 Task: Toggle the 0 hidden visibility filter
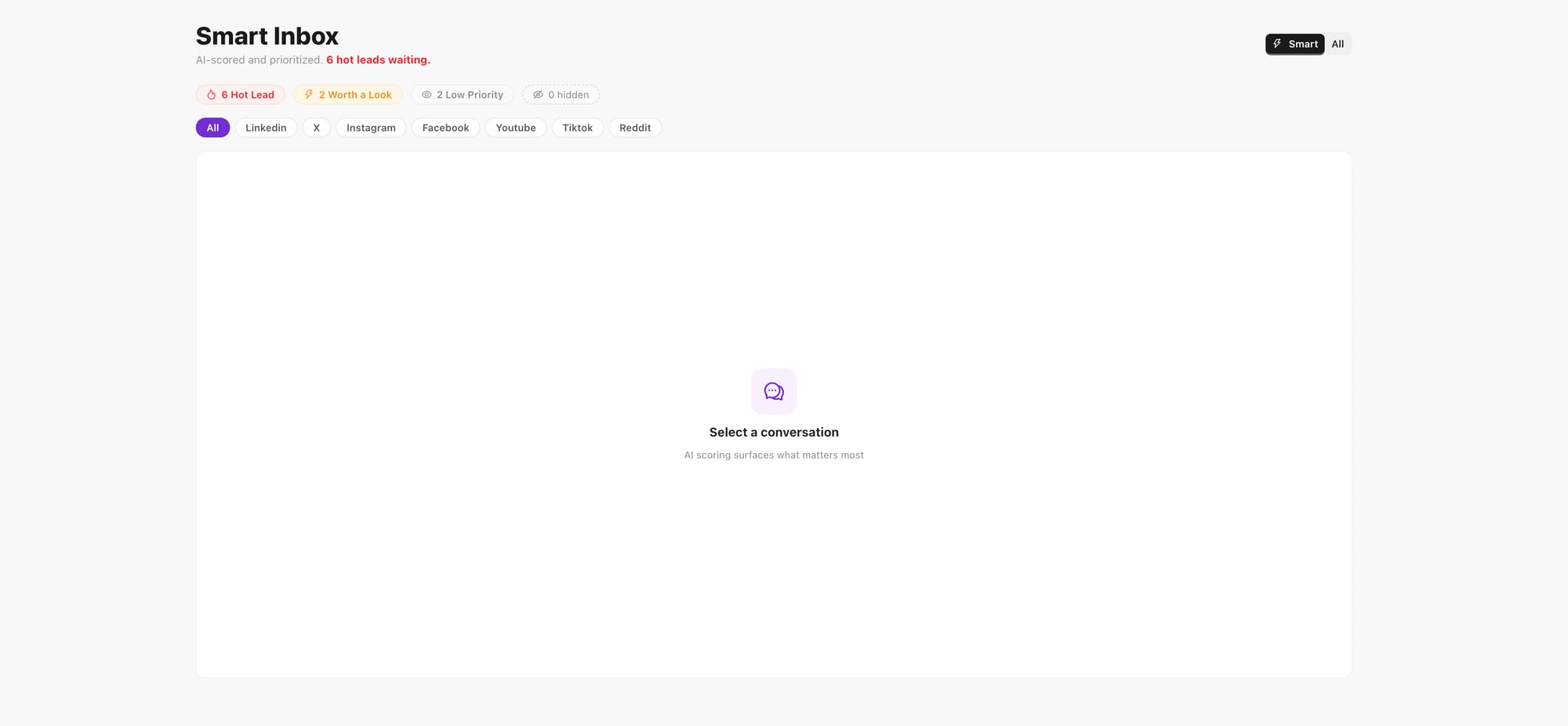tap(561, 94)
